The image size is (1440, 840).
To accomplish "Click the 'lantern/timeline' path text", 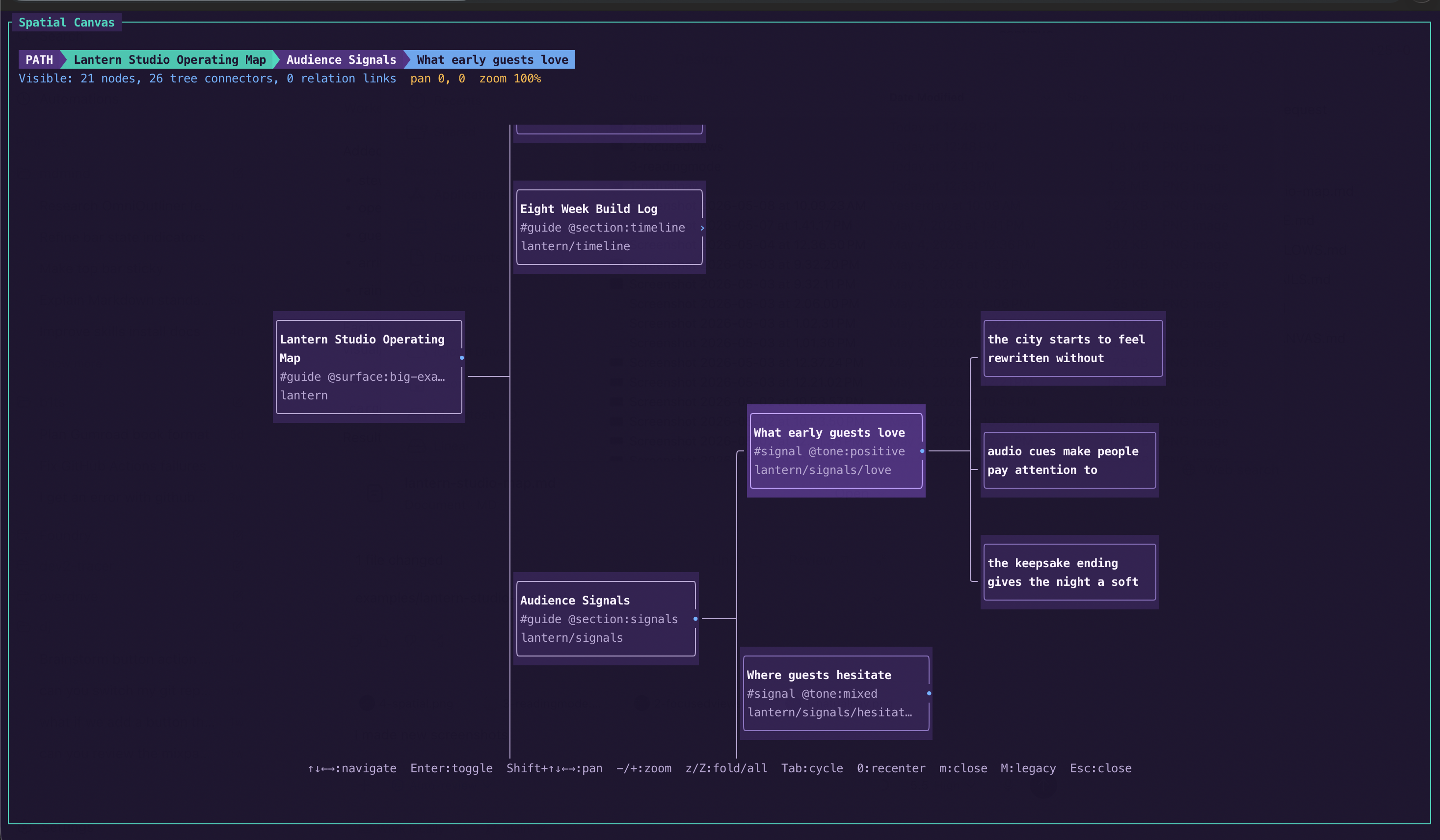I will point(575,246).
